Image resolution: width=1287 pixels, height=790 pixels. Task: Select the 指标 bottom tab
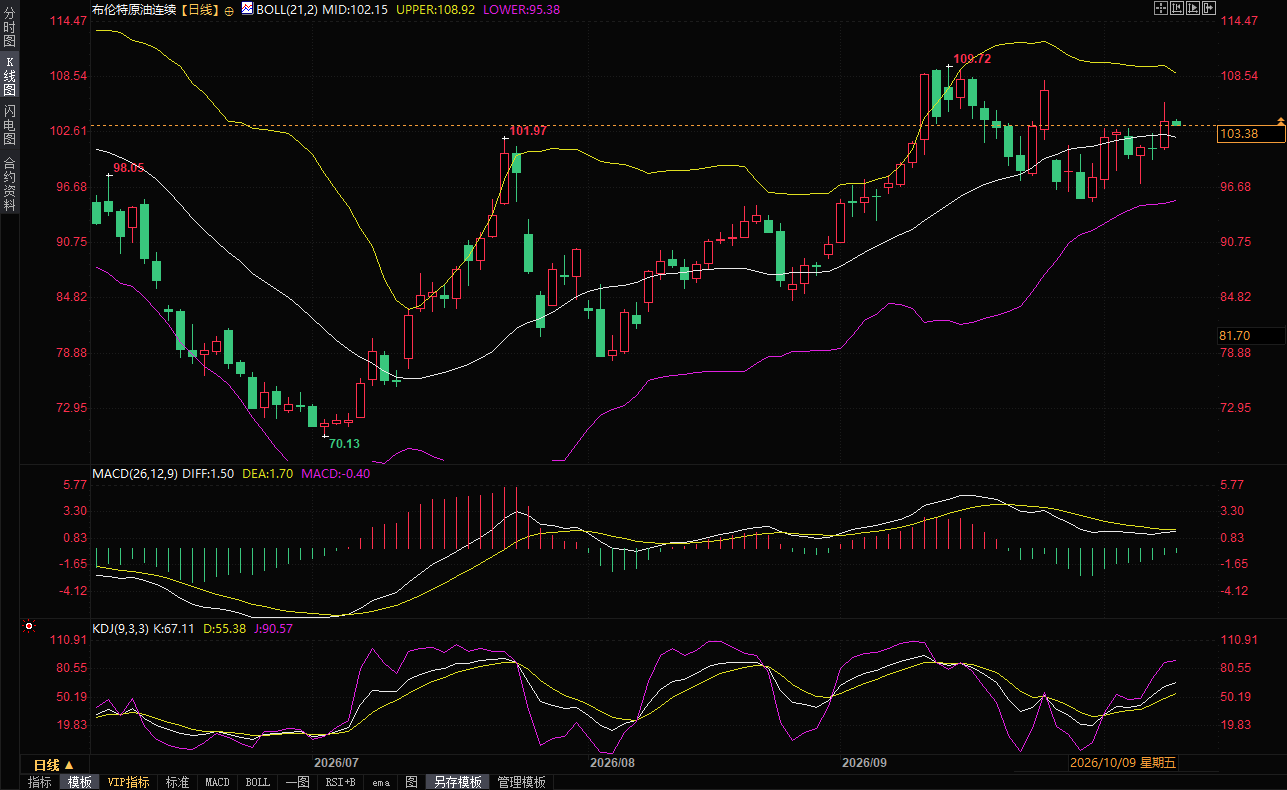click(x=40, y=782)
